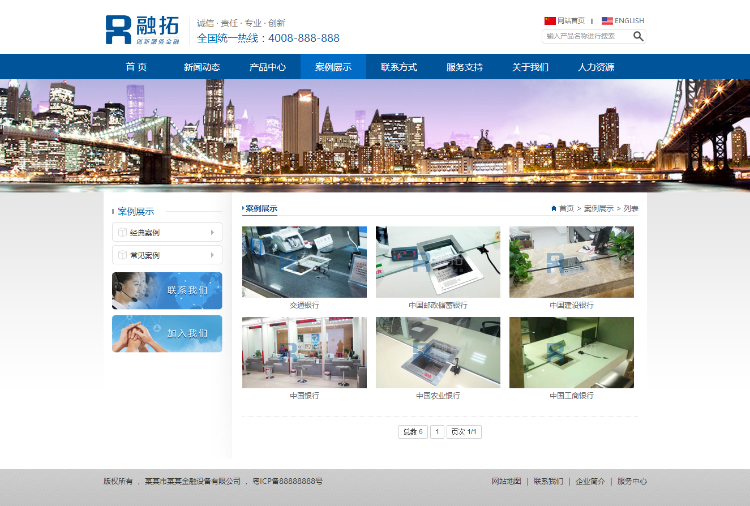
Task: Click the 融拓 company logo
Action: click(143, 30)
